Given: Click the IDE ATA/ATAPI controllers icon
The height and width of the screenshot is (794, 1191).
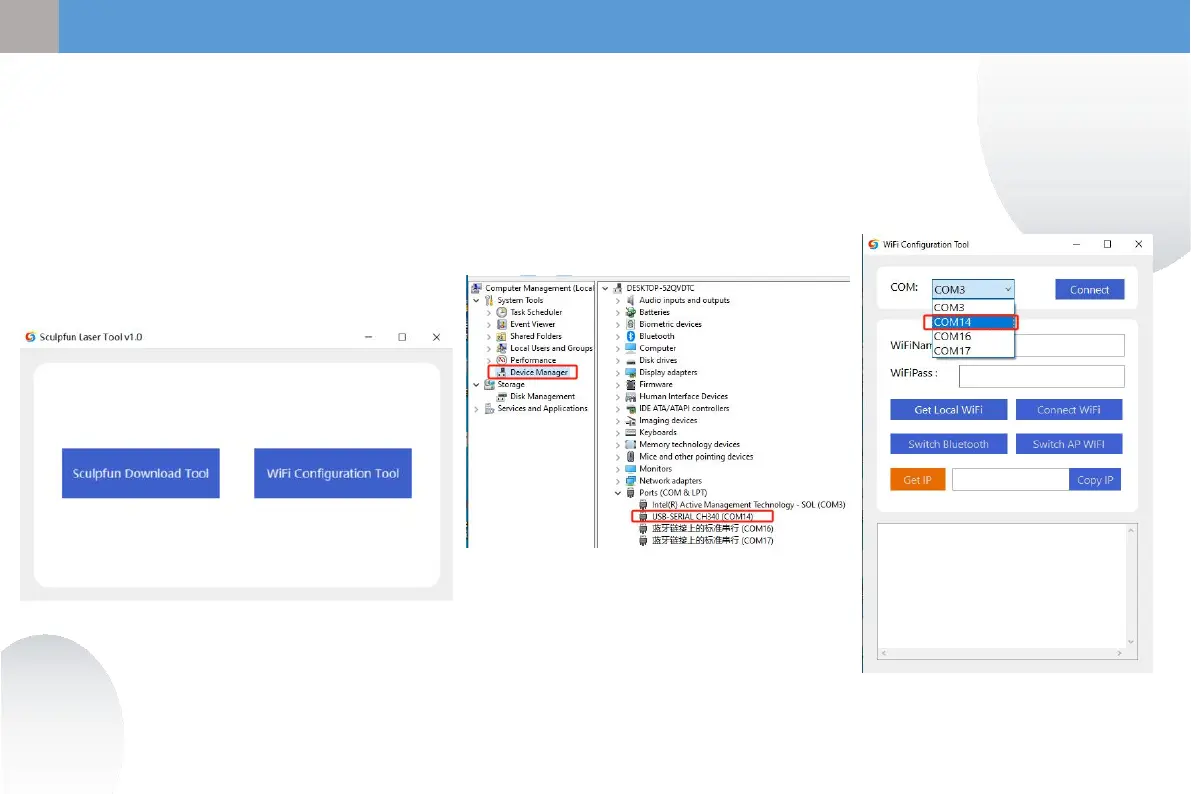Looking at the screenshot, I should point(630,409).
